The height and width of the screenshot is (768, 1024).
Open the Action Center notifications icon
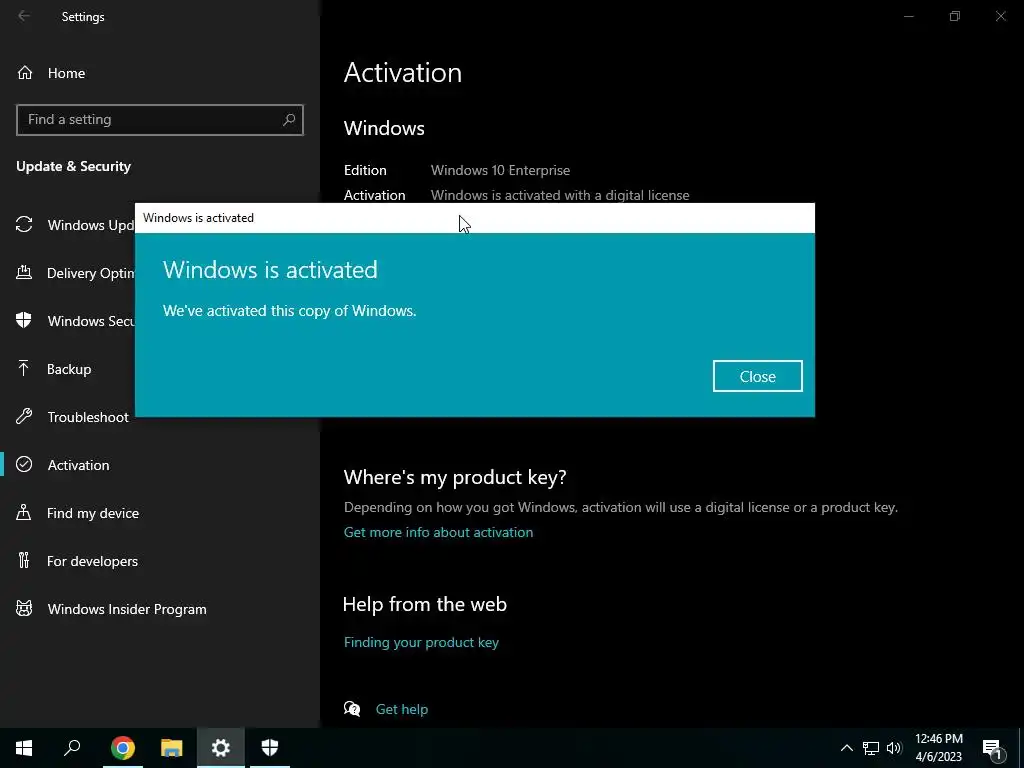(992, 748)
